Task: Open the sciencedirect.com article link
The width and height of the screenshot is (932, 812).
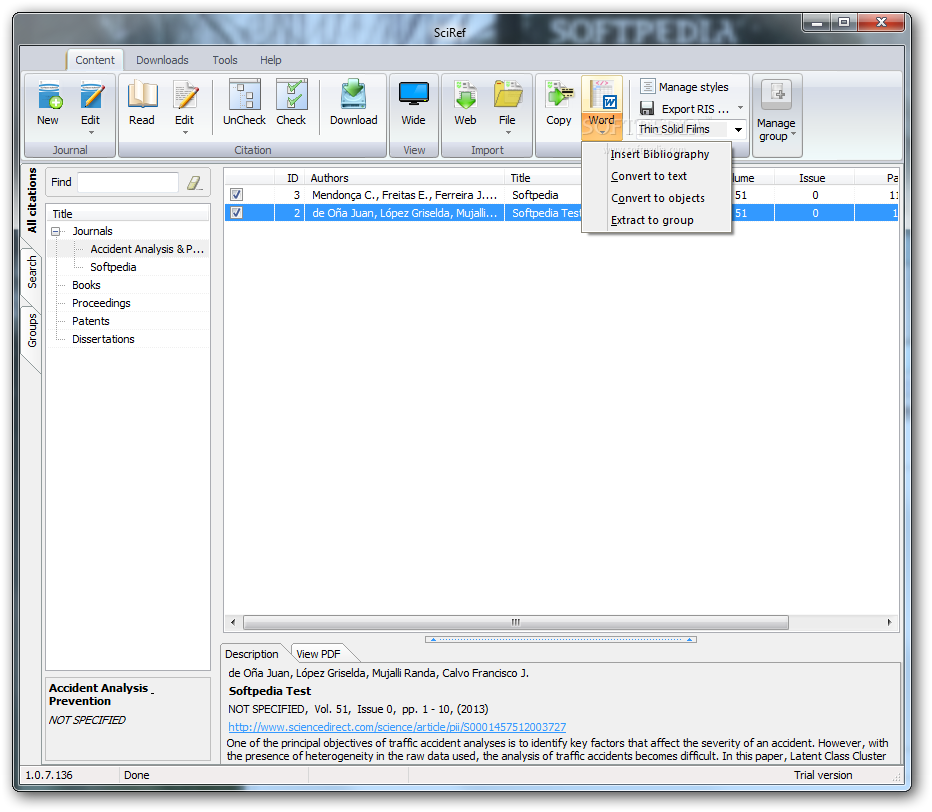Action: (397, 727)
